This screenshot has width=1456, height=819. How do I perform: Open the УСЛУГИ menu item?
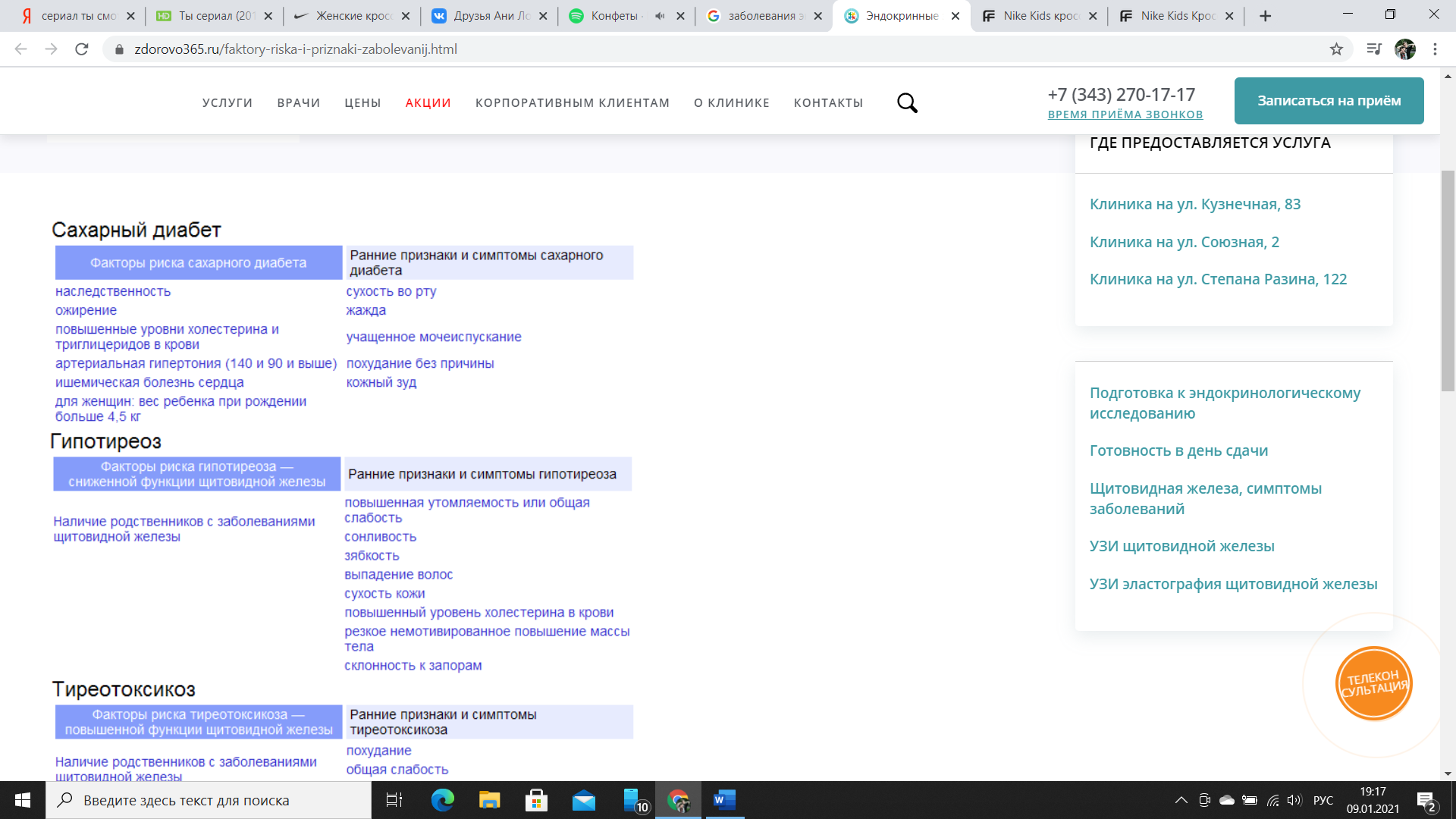(227, 102)
